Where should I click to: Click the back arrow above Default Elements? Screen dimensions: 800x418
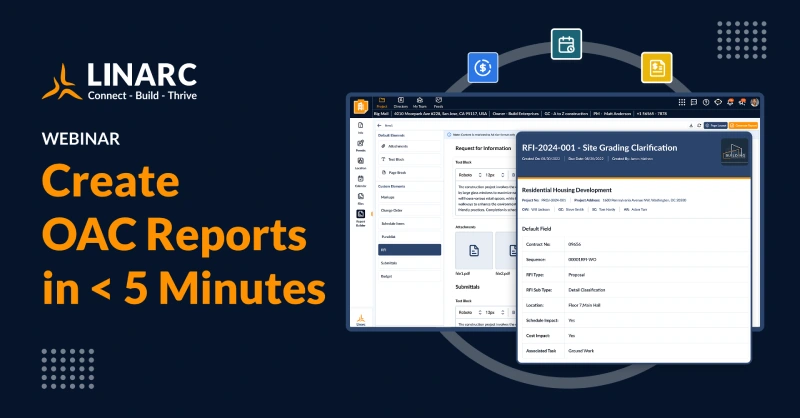(x=379, y=125)
